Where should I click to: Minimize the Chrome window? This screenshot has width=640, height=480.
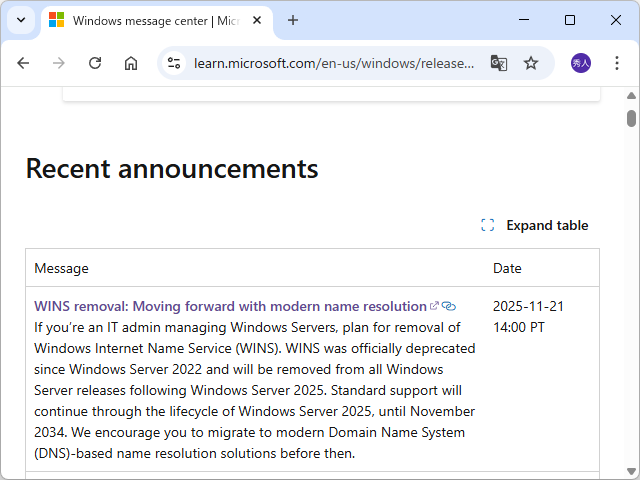(x=524, y=20)
